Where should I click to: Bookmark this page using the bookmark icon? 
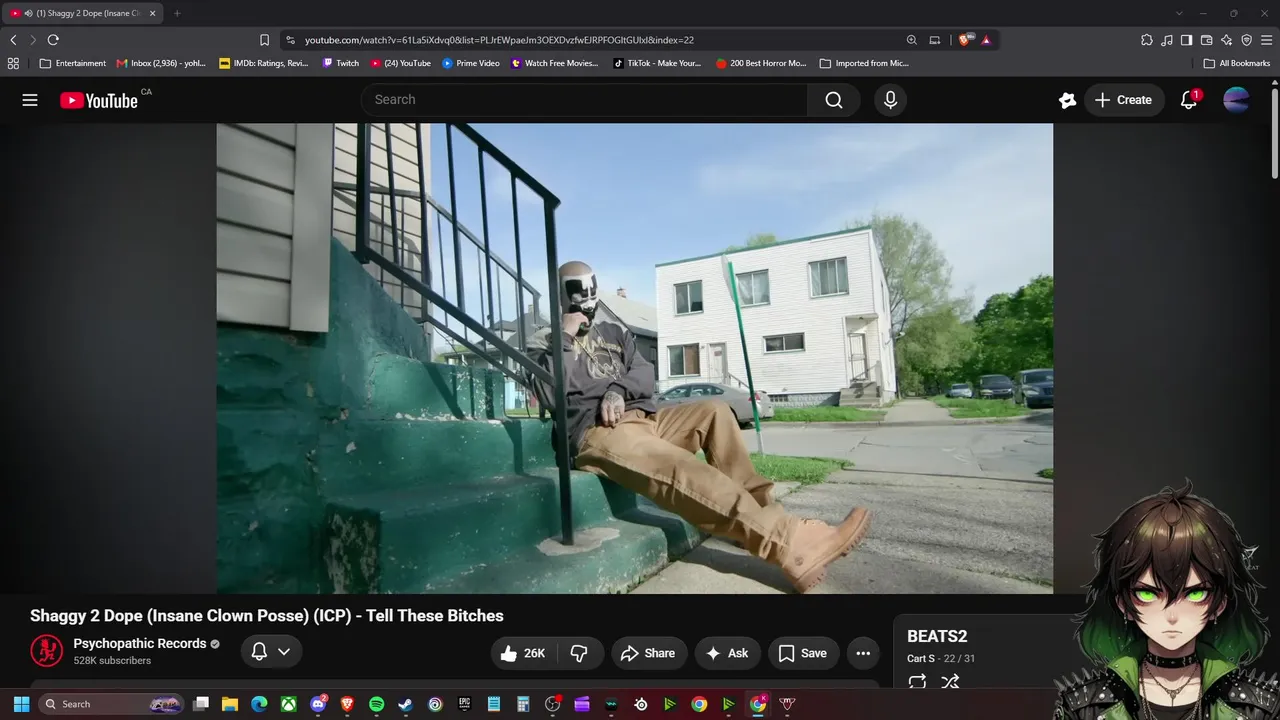[264, 40]
